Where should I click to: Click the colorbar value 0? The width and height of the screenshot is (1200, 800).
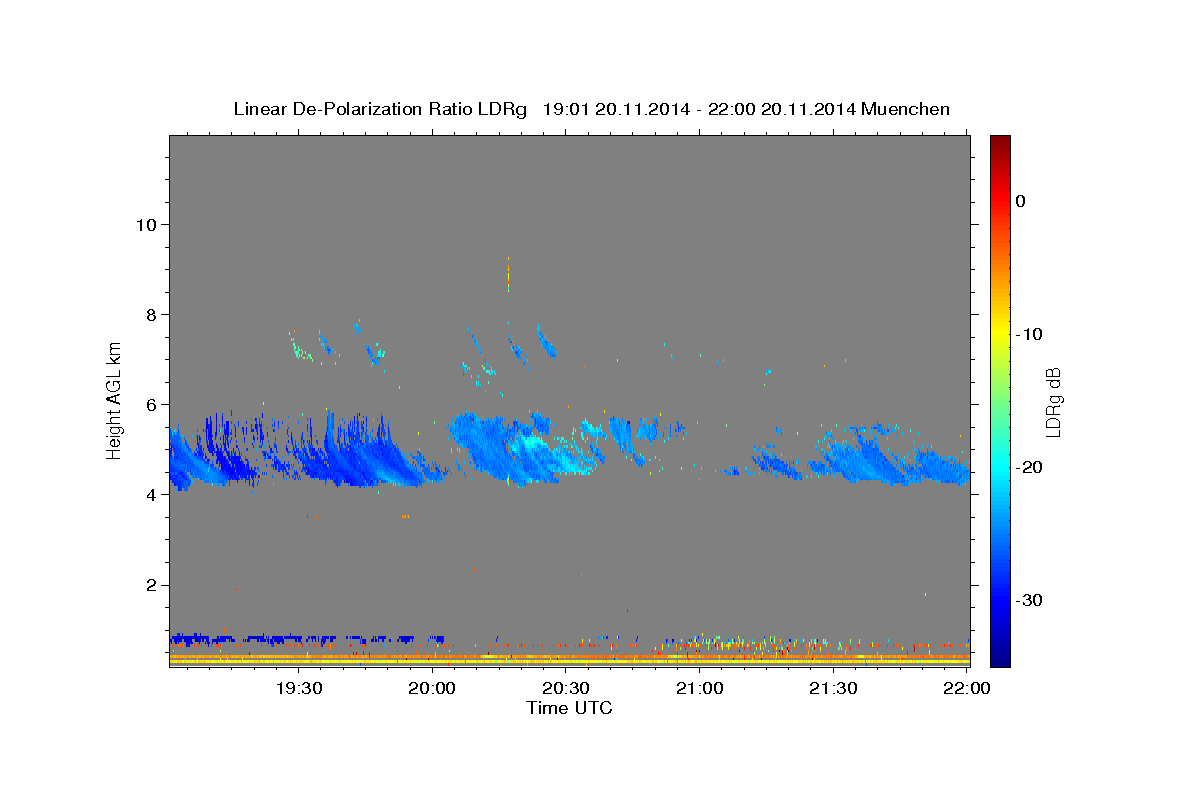[x=1021, y=201]
